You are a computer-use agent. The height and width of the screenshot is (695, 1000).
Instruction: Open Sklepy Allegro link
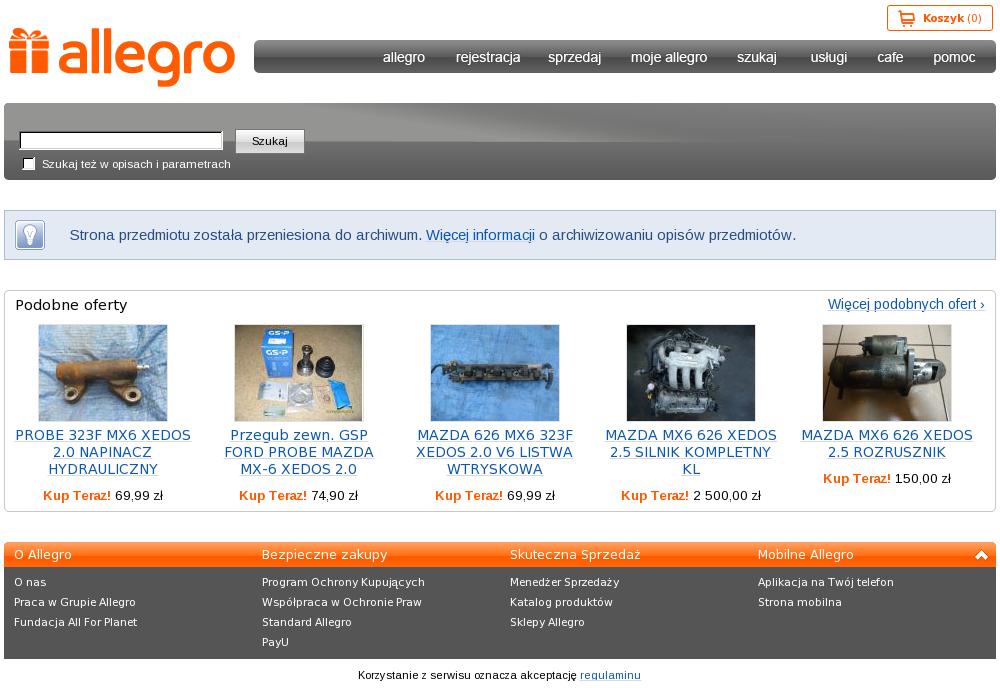[x=547, y=622]
